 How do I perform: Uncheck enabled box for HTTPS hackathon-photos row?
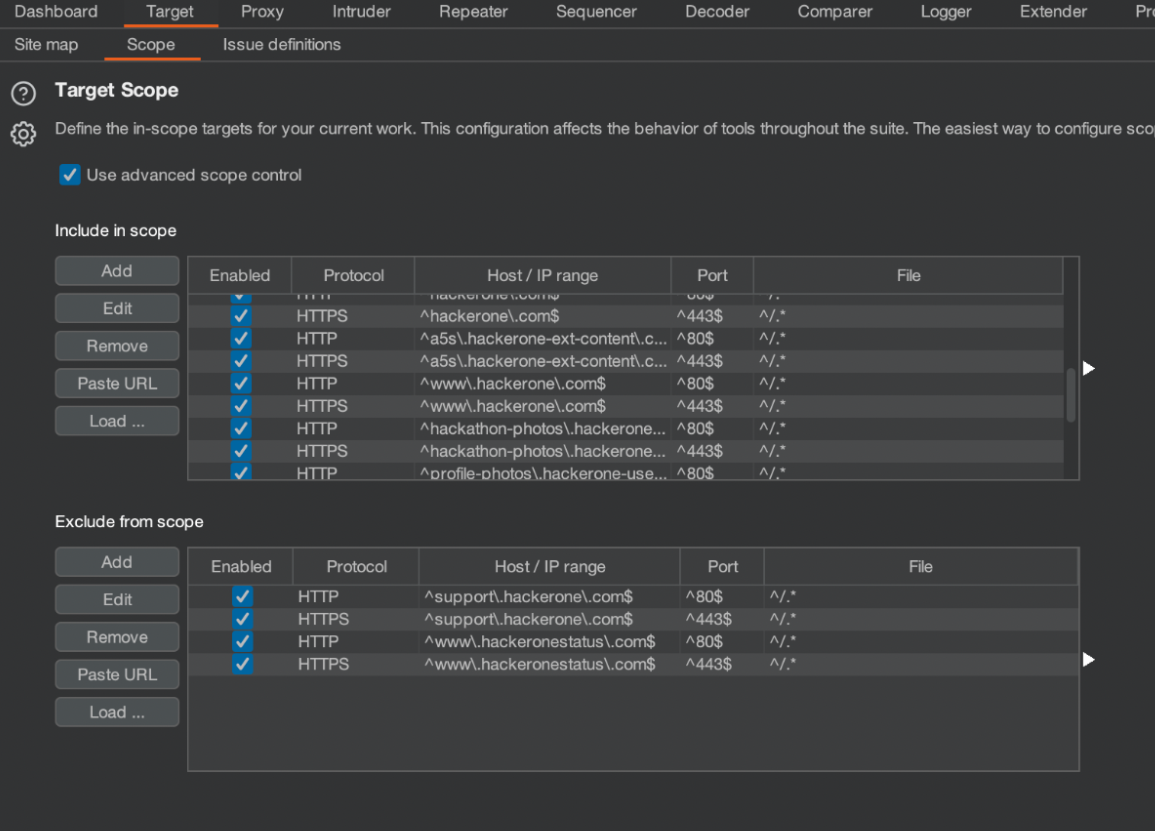(241, 451)
